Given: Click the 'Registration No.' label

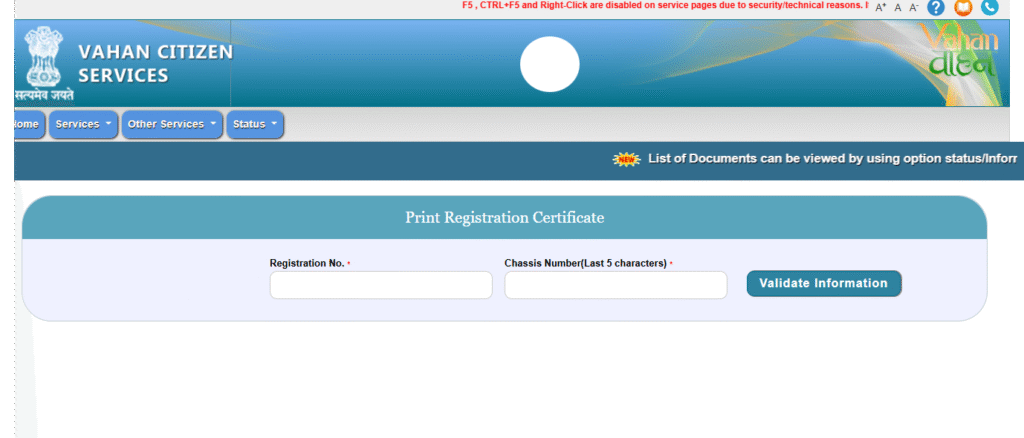Looking at the screenshot, I should 307,263.
